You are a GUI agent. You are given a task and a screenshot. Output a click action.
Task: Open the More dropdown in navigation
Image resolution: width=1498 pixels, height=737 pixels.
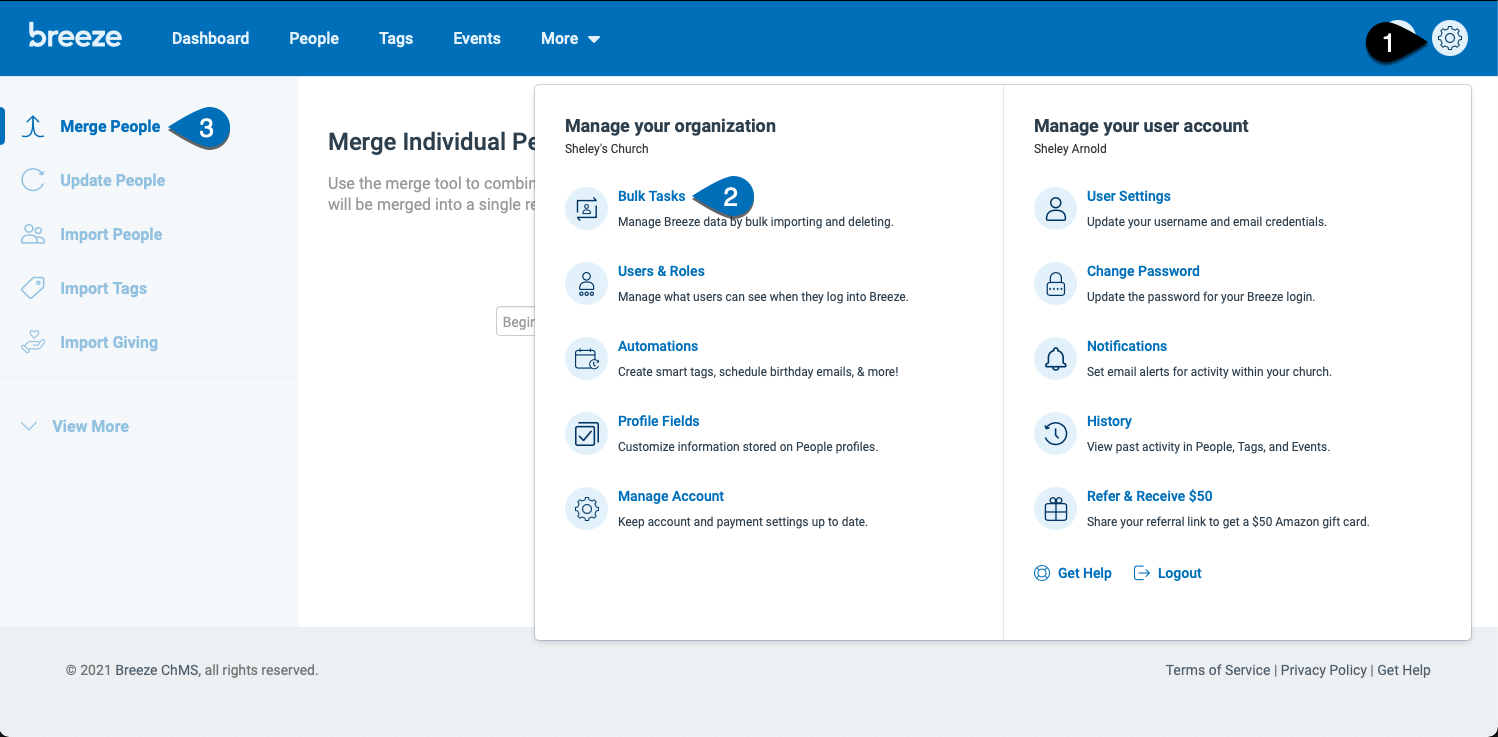click(x=570, y=38)
